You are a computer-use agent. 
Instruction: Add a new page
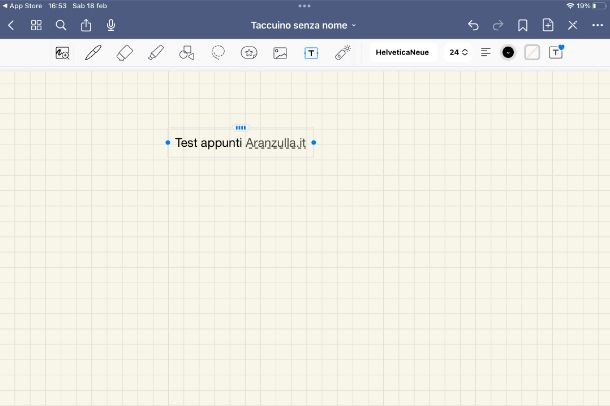click(548, 25)
